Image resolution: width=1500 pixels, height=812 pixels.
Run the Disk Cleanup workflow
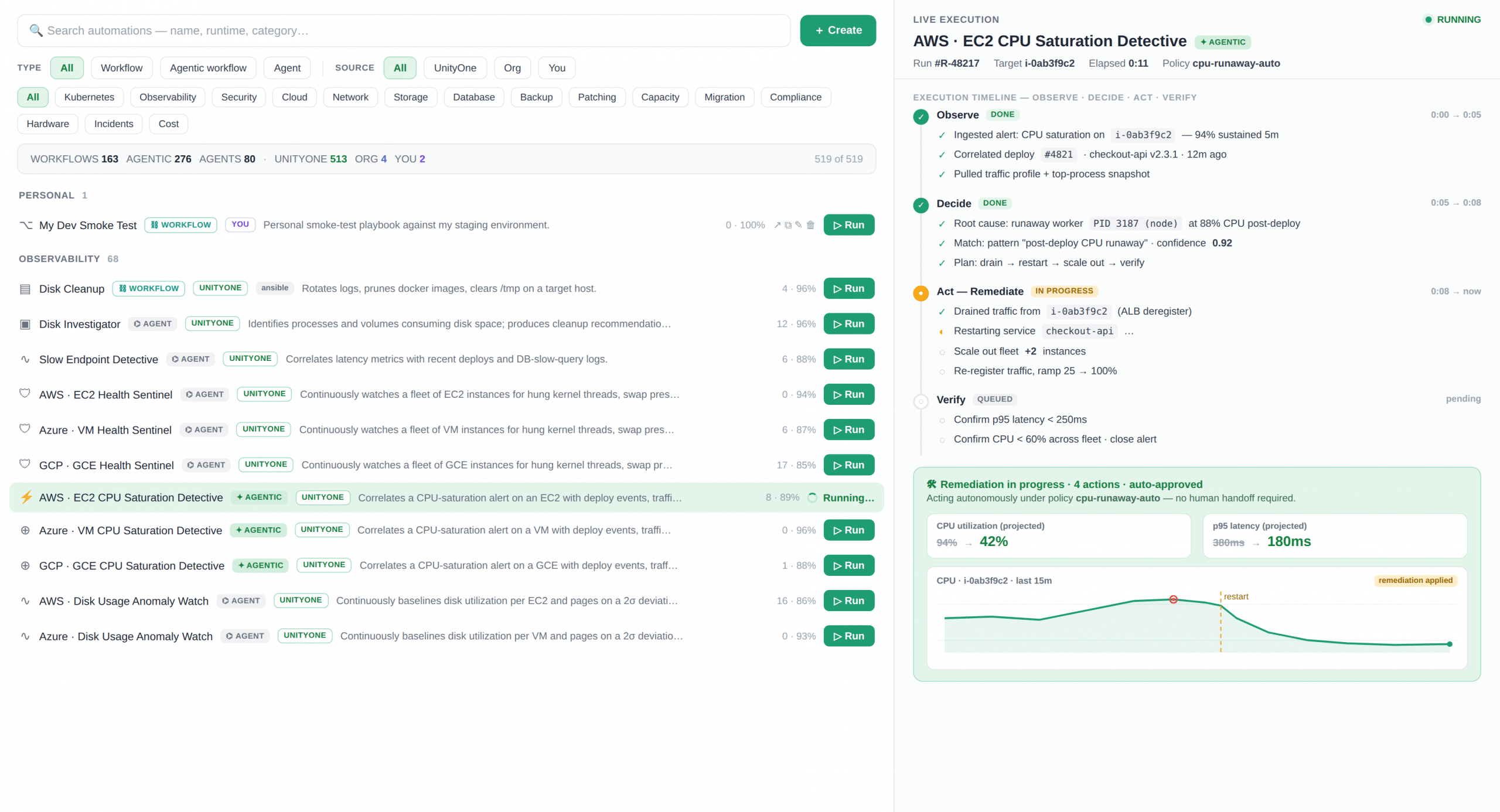coord(848,288)
